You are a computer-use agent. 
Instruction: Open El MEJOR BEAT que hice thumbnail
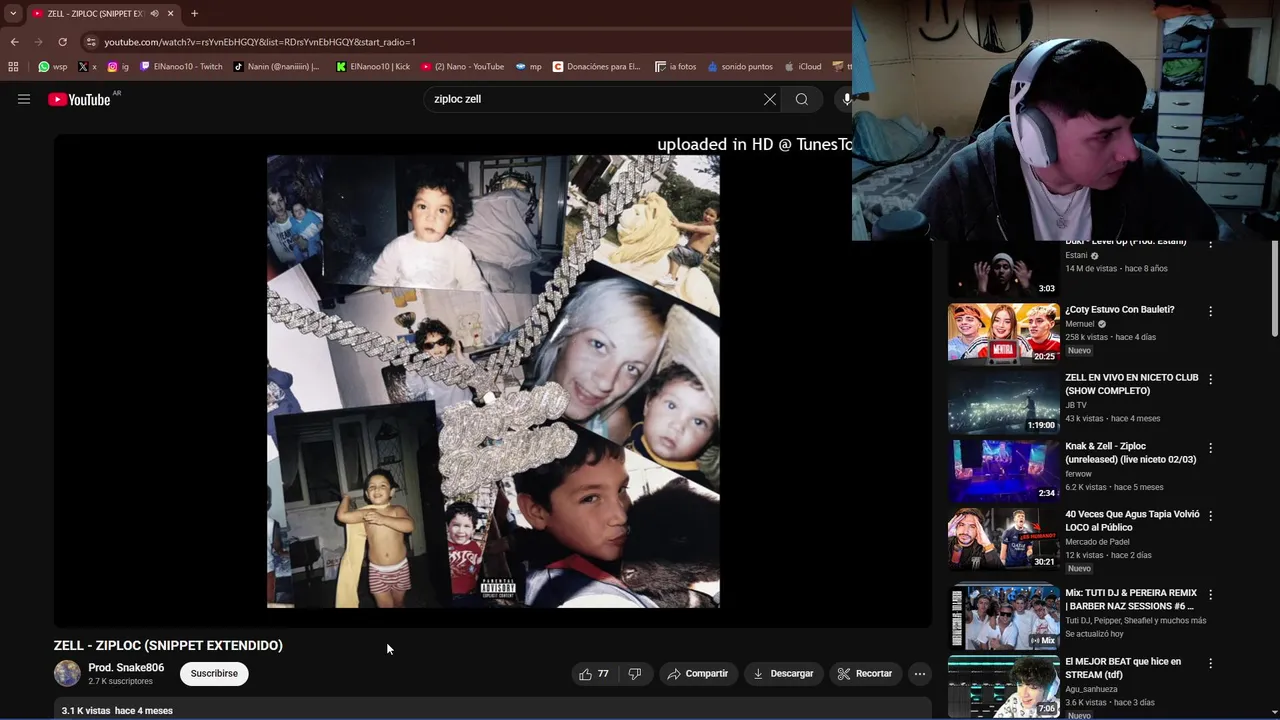(1003, 686)
